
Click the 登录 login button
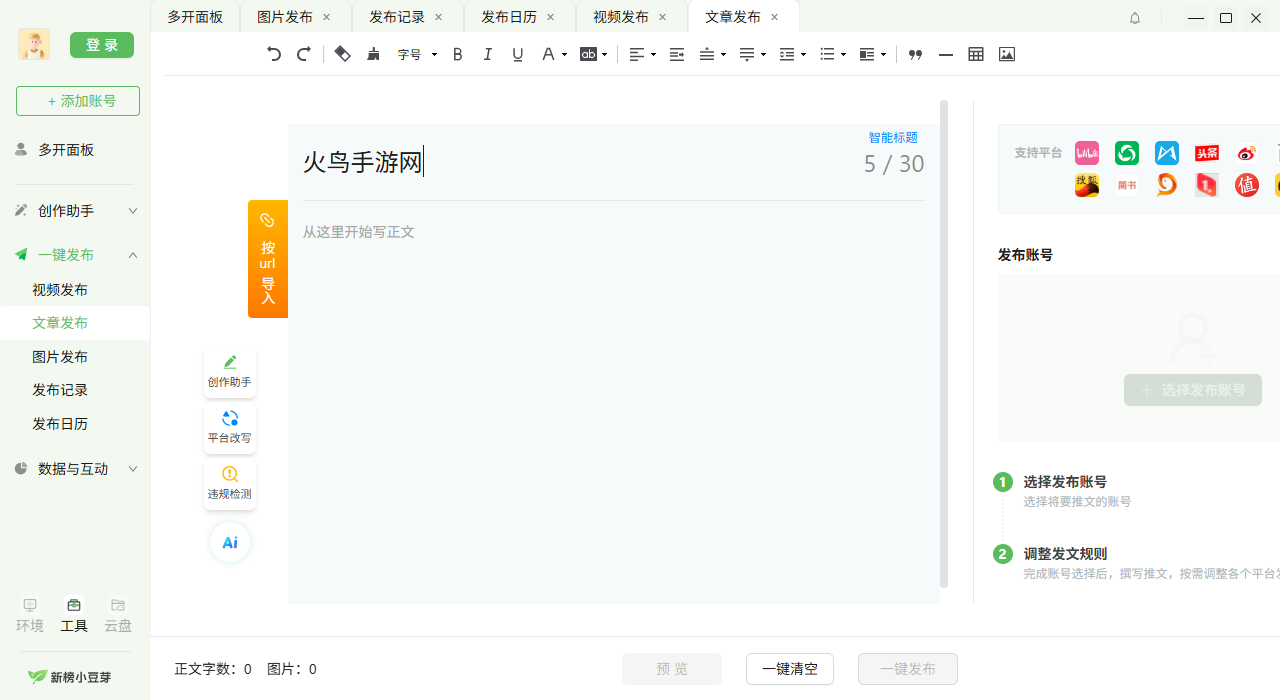point(102,45)
